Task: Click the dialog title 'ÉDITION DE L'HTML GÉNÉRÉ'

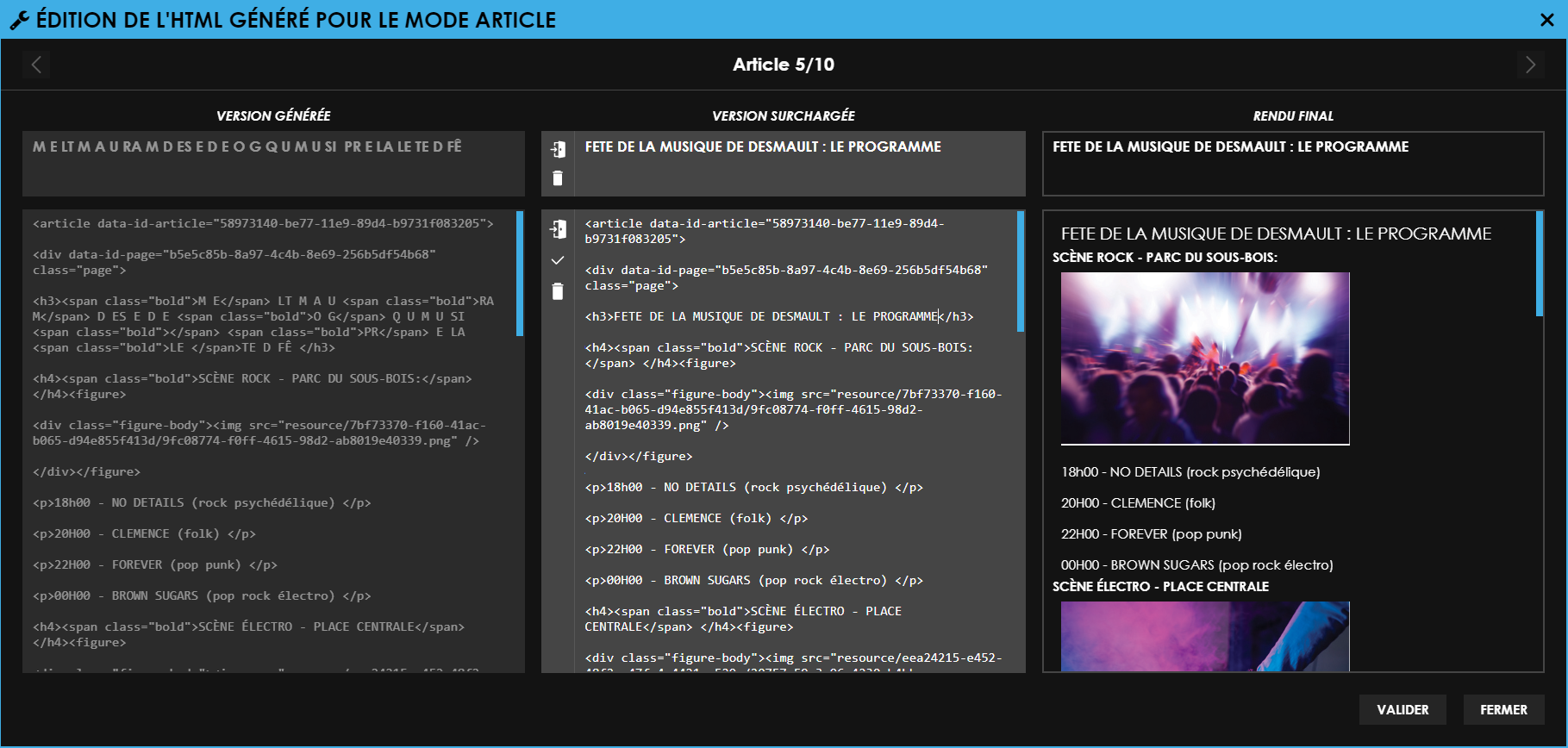Action: pos(297,20)
